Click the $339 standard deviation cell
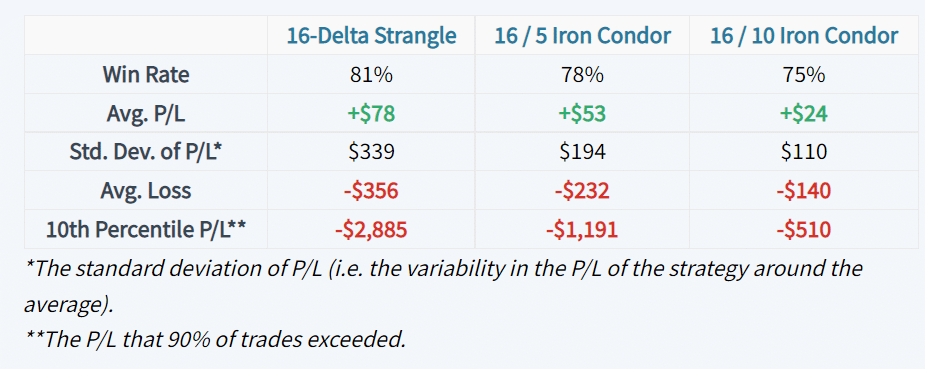The width and height of the screenshot is (925, 369). [371, 152]
